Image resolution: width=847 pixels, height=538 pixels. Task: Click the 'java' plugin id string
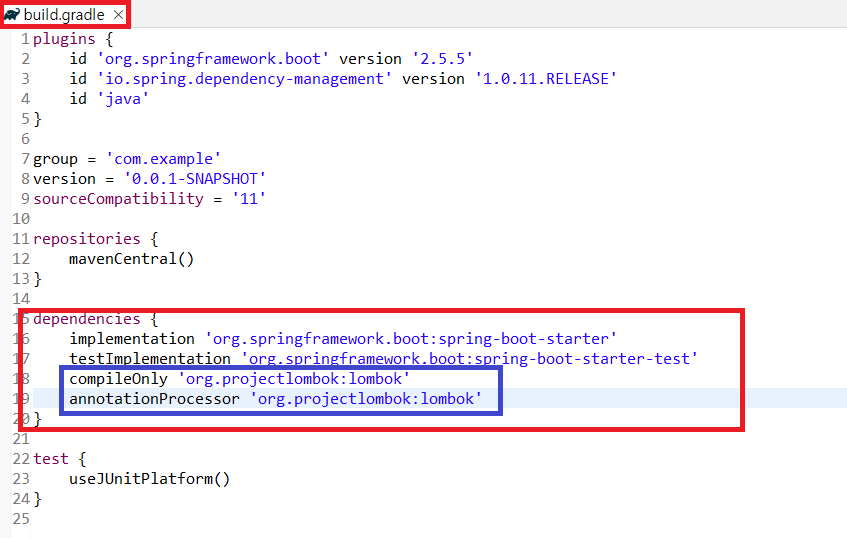(x=123, y=99)
